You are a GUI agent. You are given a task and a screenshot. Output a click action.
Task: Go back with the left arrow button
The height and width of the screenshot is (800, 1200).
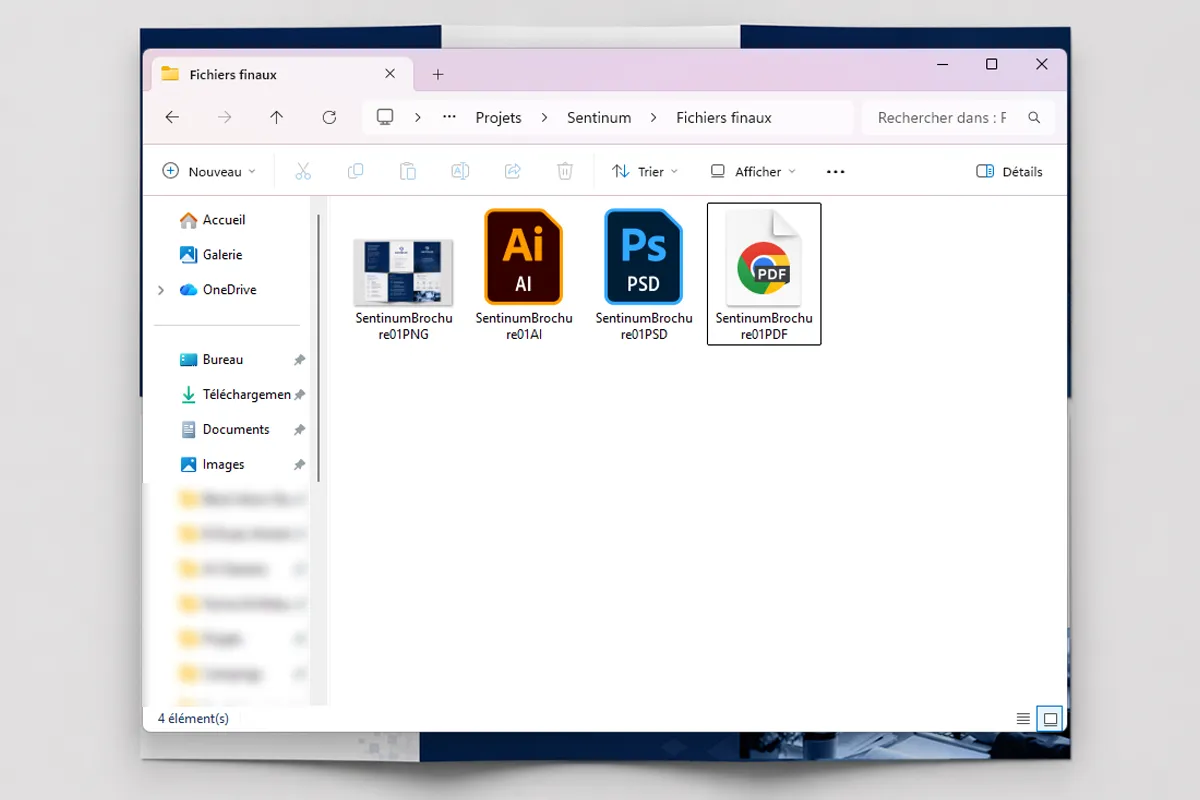point(172,117)
